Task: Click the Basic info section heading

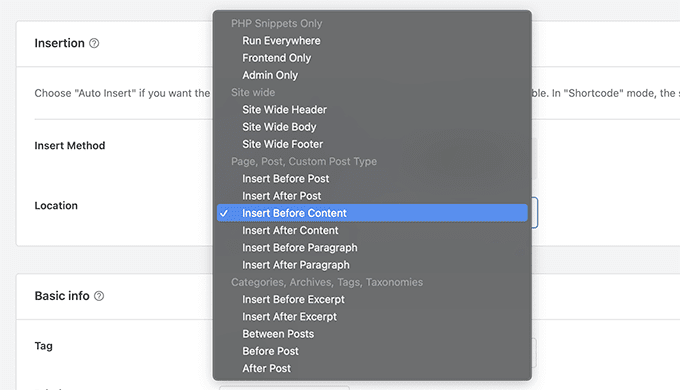Action: point(62,296)
